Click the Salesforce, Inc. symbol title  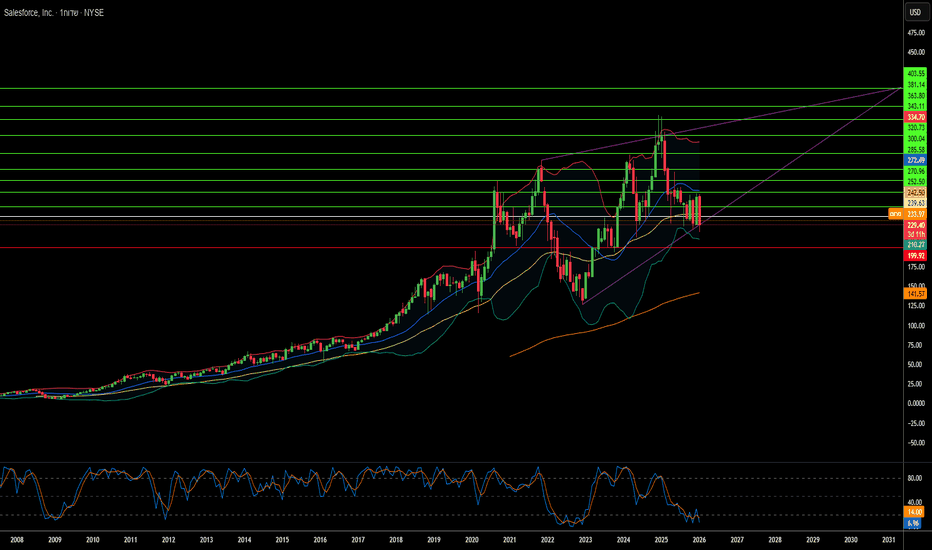coord(28,12)
